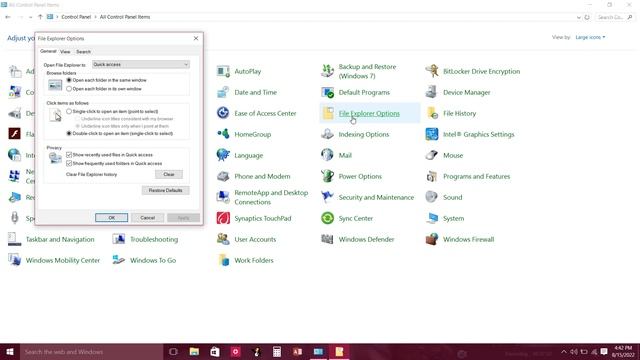
Task: Open Work Folders icon
Action: point(223,260)
